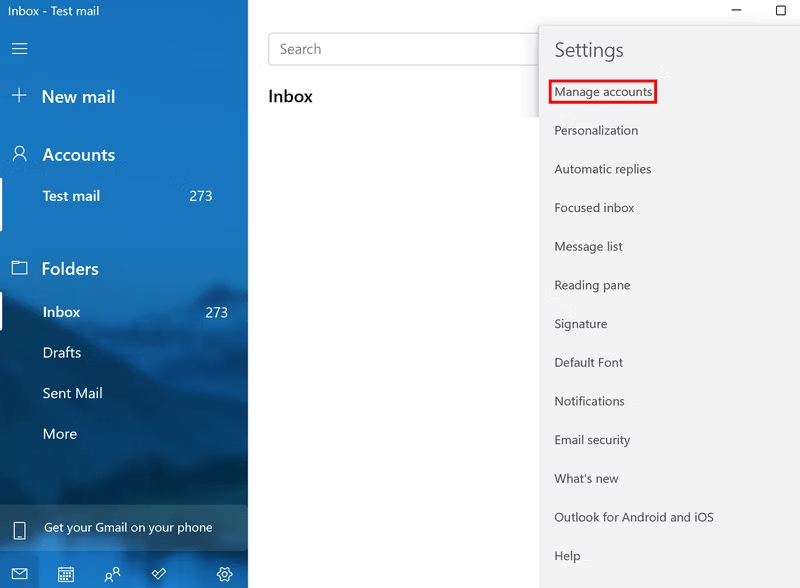Open Reading pane settings
This screenshot has height=588, width=800.
click(x=592, y=285)
